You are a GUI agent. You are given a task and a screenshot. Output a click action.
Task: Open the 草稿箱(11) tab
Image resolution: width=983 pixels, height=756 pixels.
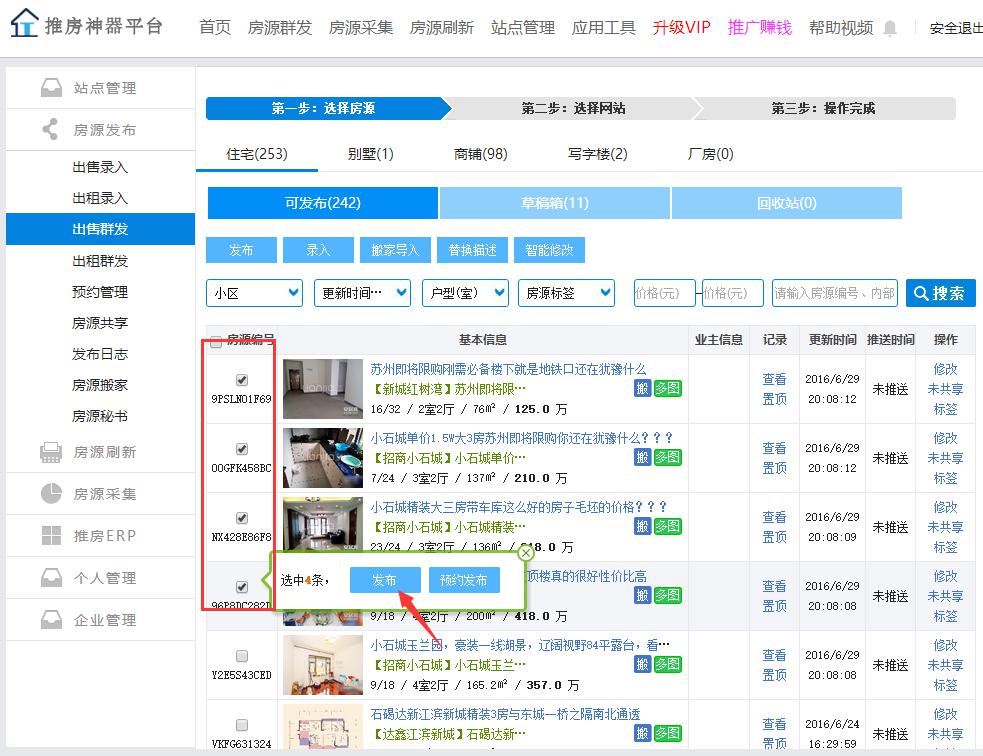pyautogui.click(x=554, y=203)
